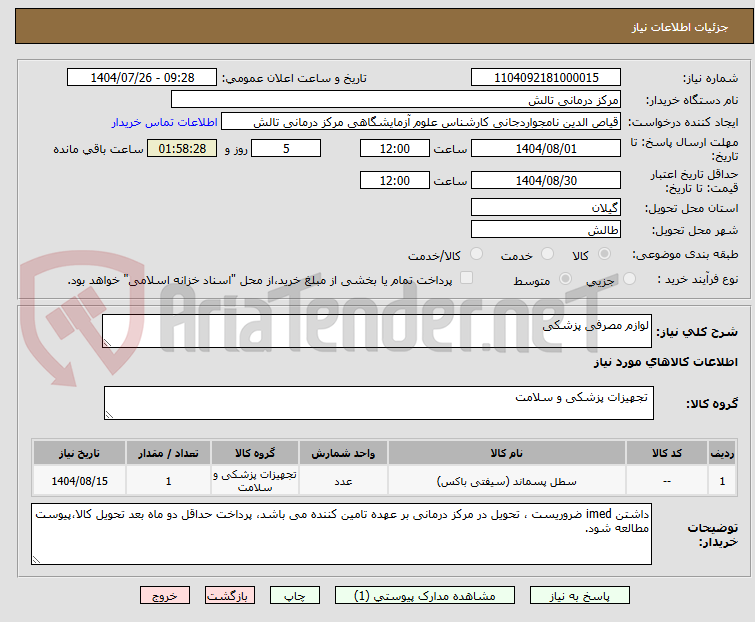Click the شماره نیاز field 1104092181000015
This screenshot has height=622, width=755.
(546, 78)
